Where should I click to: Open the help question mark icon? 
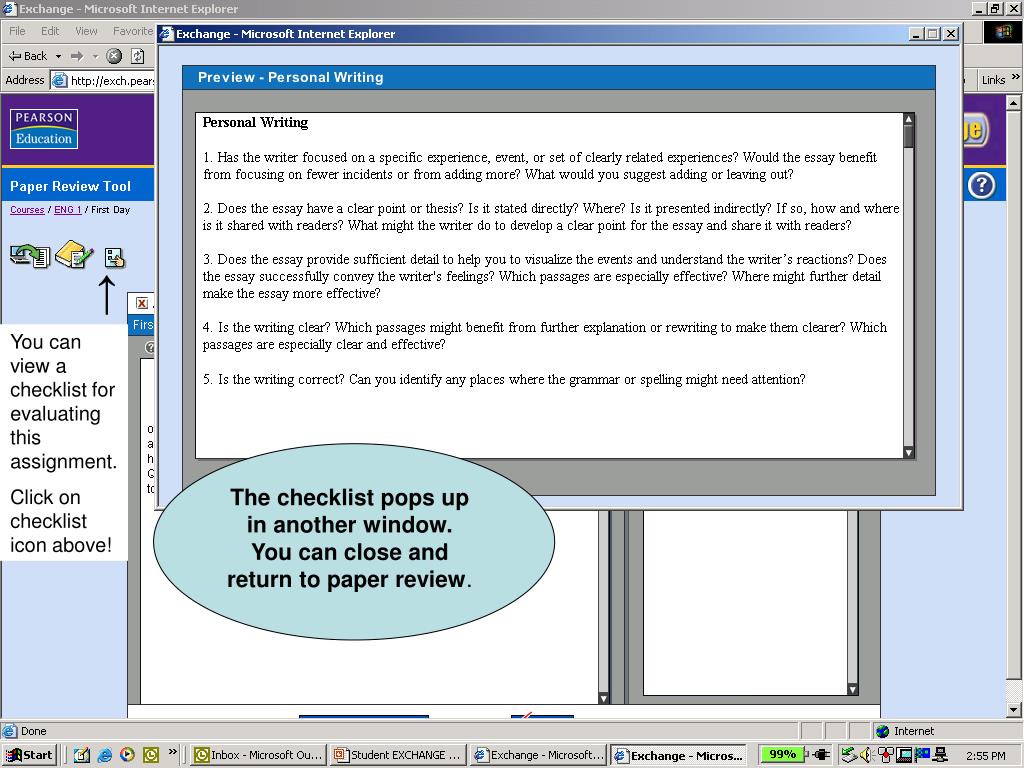point(981,185)
